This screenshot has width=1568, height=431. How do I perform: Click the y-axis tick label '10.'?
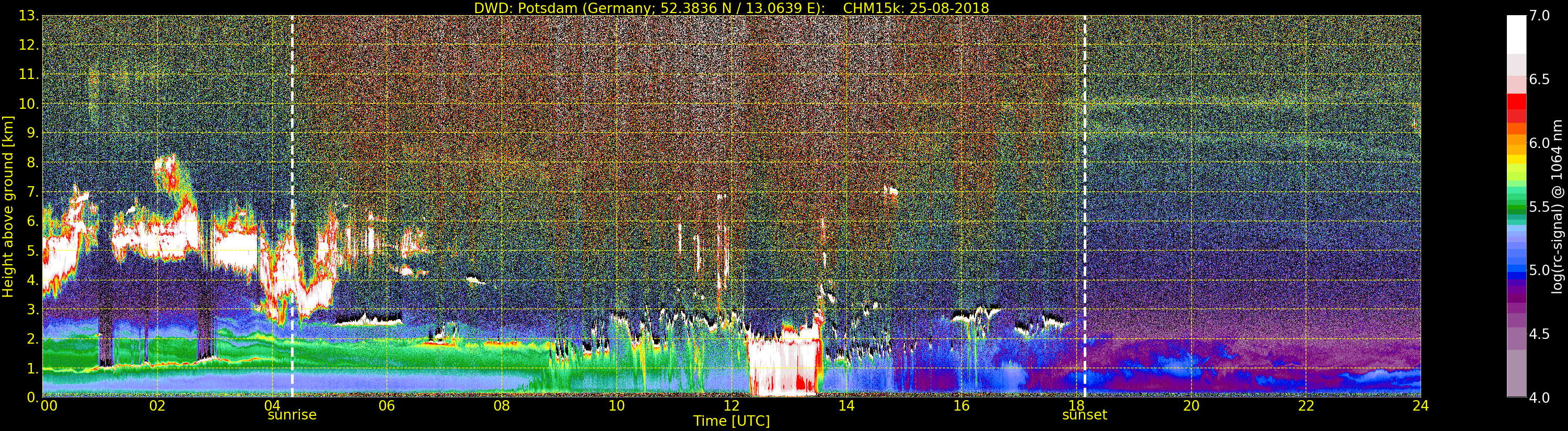[x=29, y=104]
